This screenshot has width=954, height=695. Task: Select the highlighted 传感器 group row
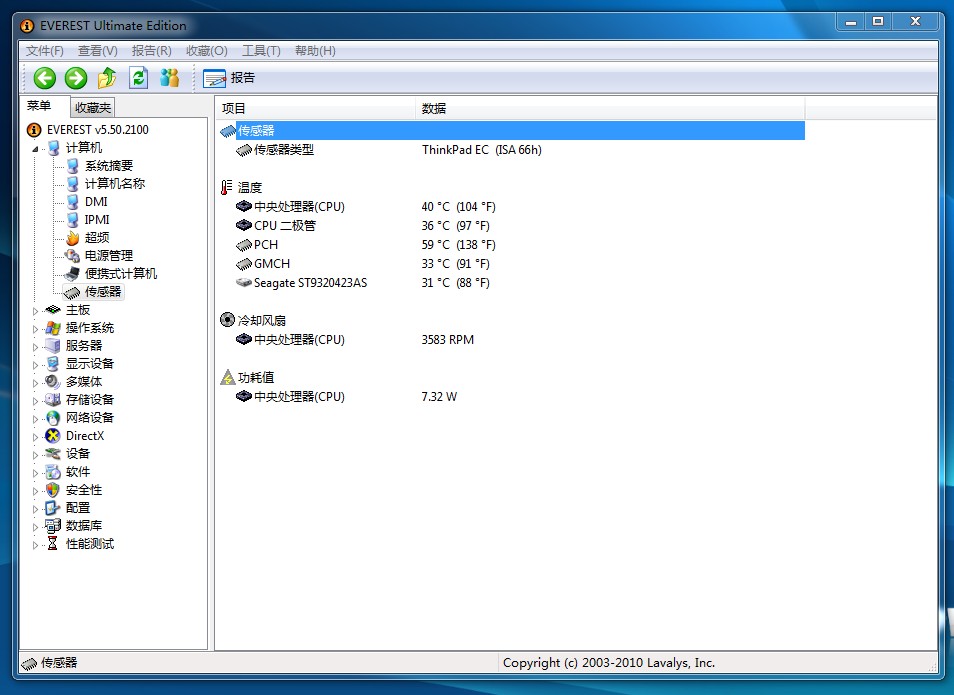512,130
